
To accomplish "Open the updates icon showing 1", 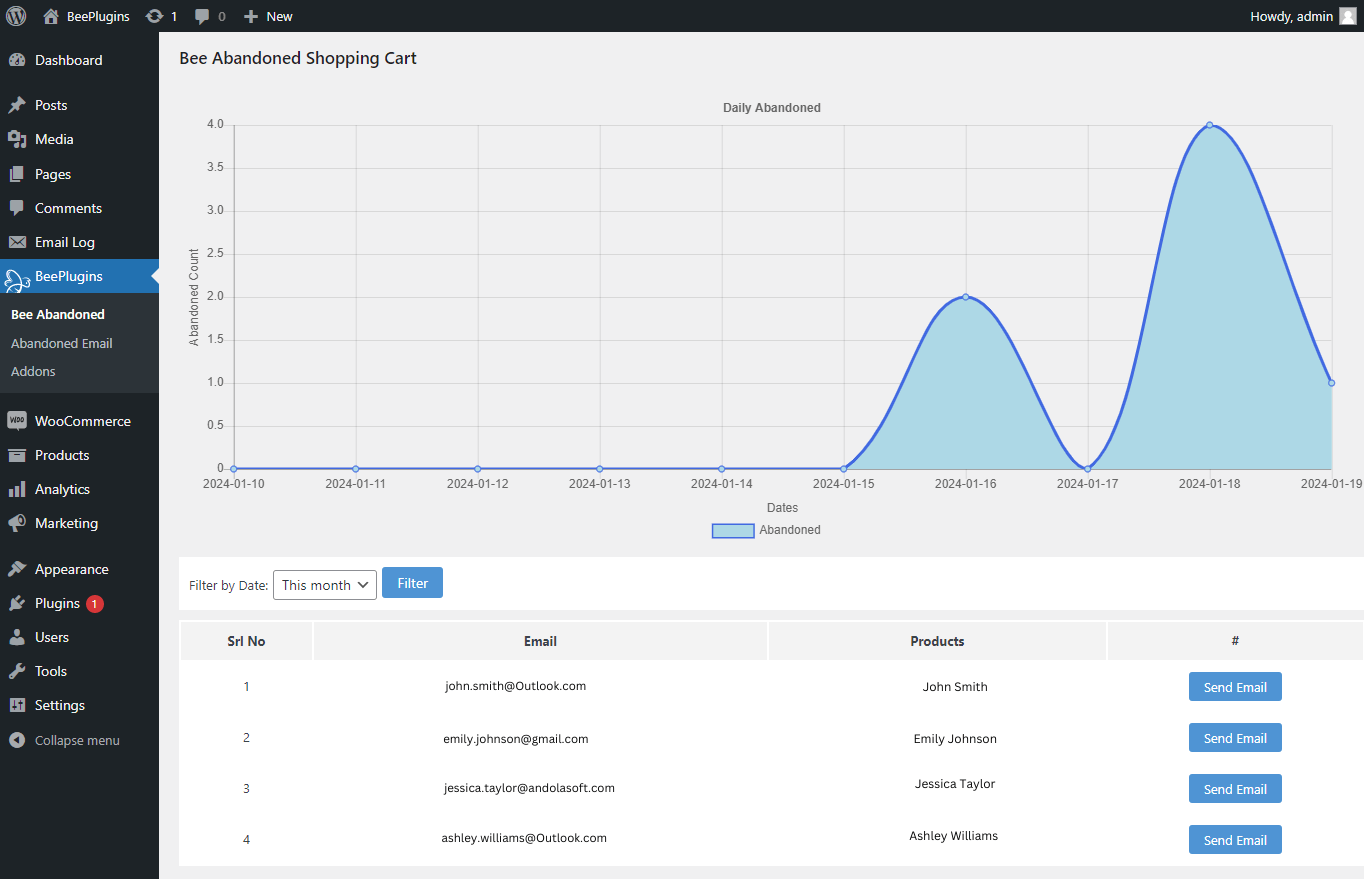I will click(154, 16).
